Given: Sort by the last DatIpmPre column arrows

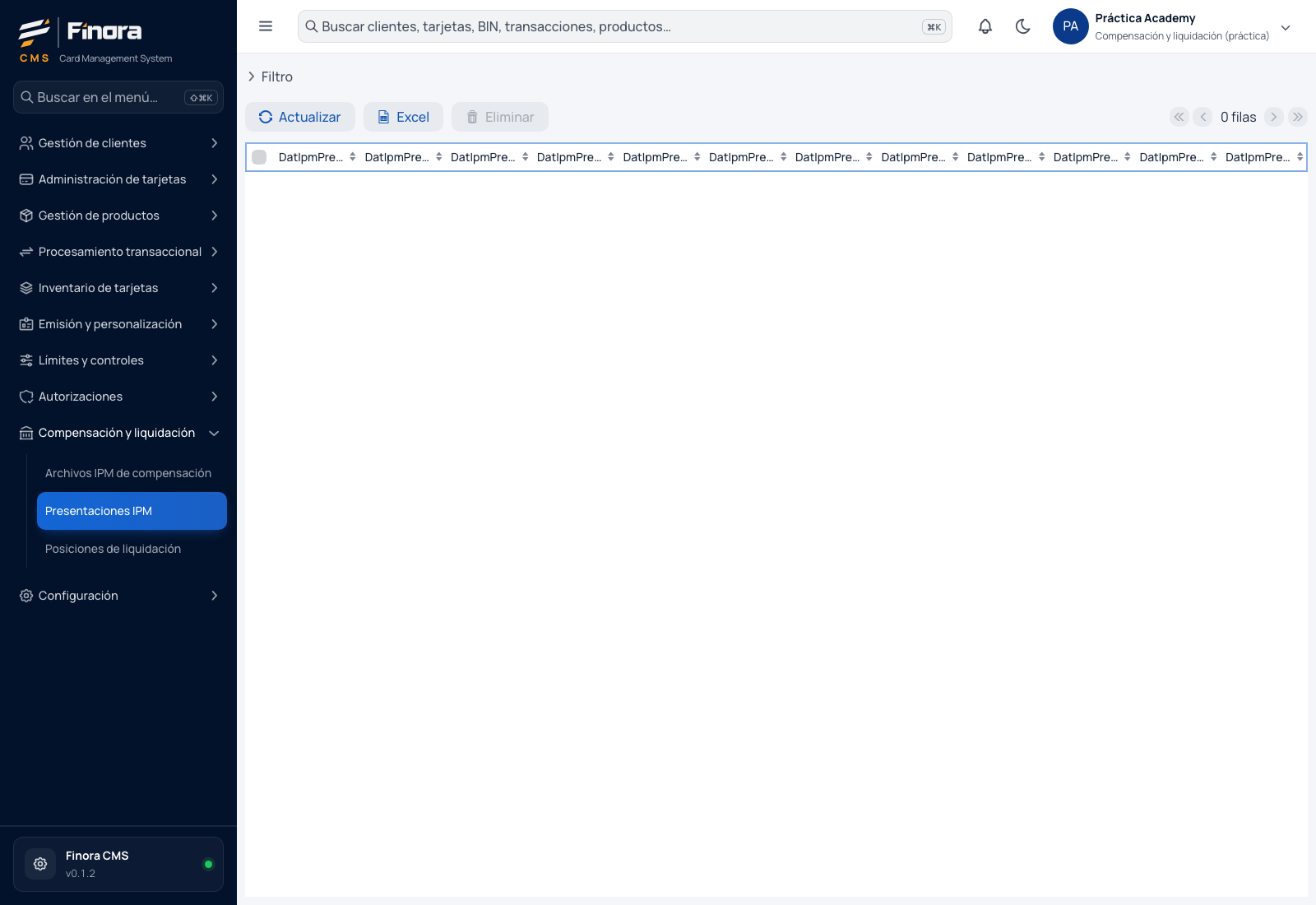Looking at the screenshot, I should click(x=1300, y=157).
